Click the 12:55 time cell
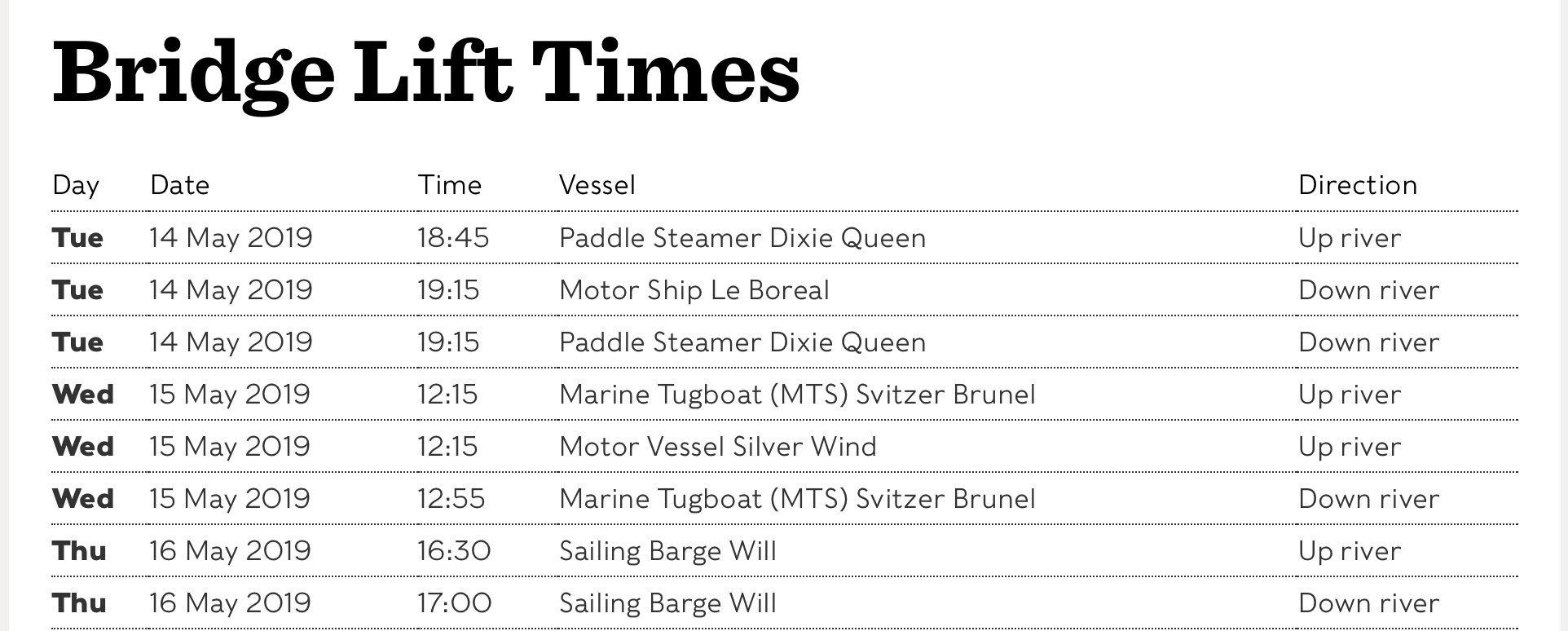Viewport: 1568px width, 631px height. pos(451,499)
